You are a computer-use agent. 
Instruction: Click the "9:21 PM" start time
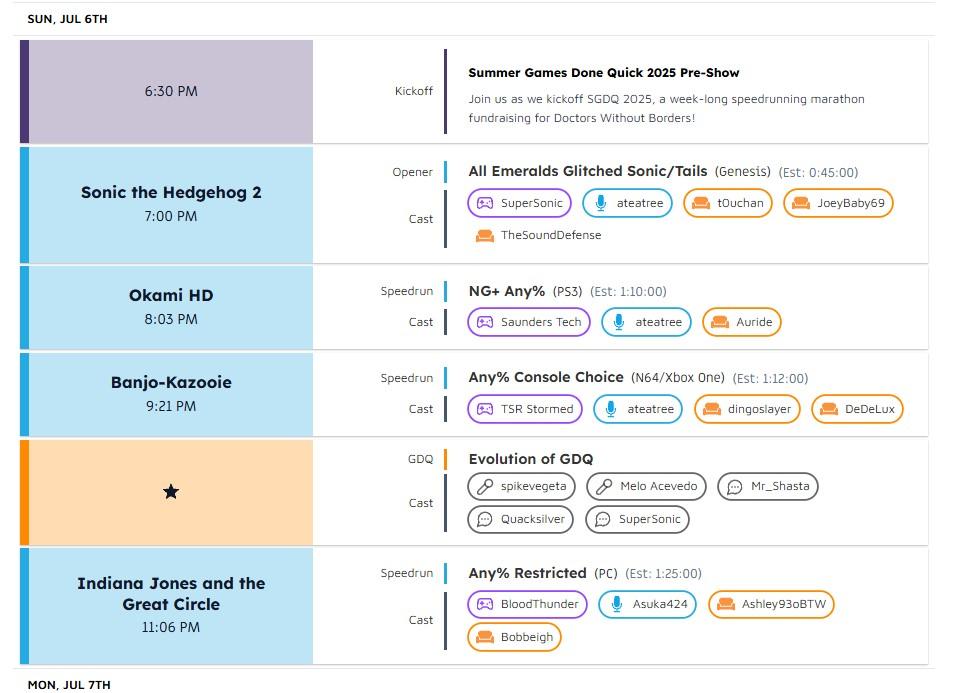pos(171,407)
